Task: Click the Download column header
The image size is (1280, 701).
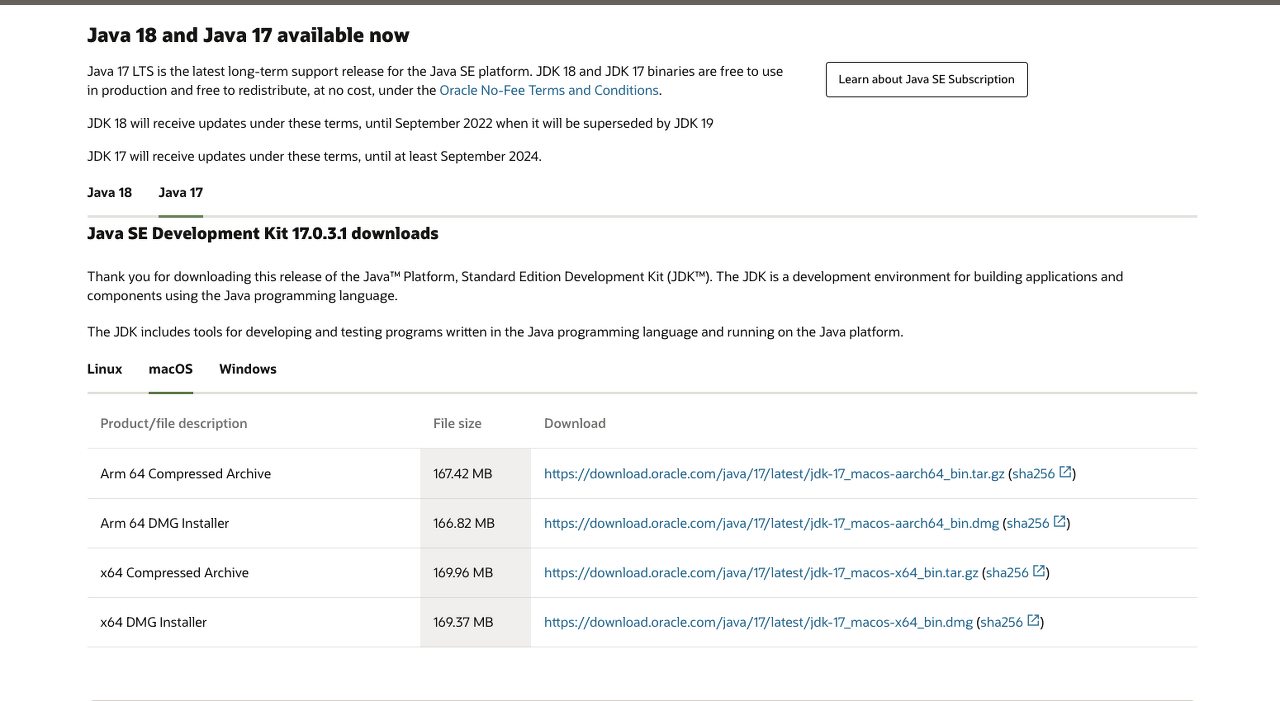Action: click(x=574, y=423)
